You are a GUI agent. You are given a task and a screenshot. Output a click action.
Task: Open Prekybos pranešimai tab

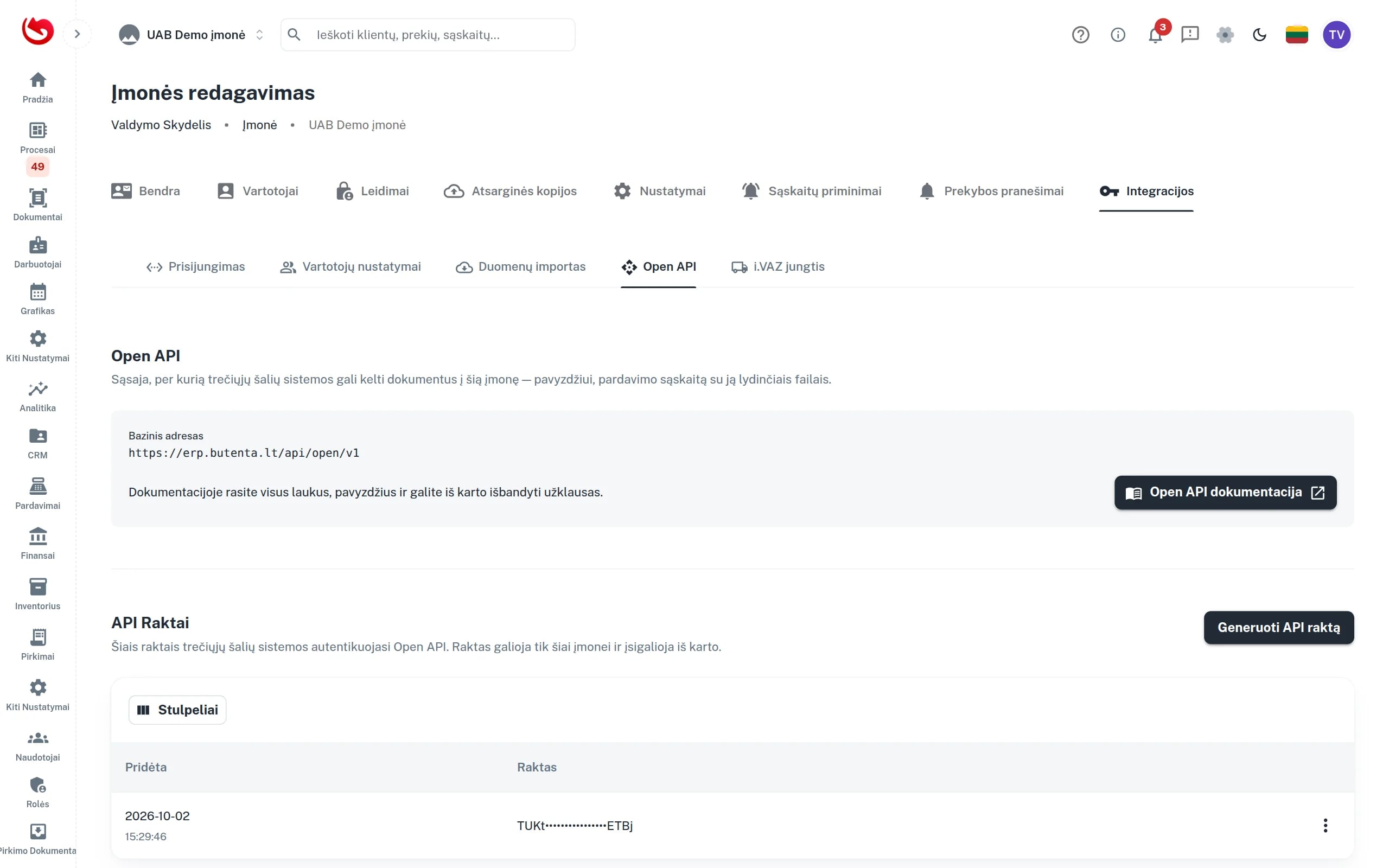991,191
